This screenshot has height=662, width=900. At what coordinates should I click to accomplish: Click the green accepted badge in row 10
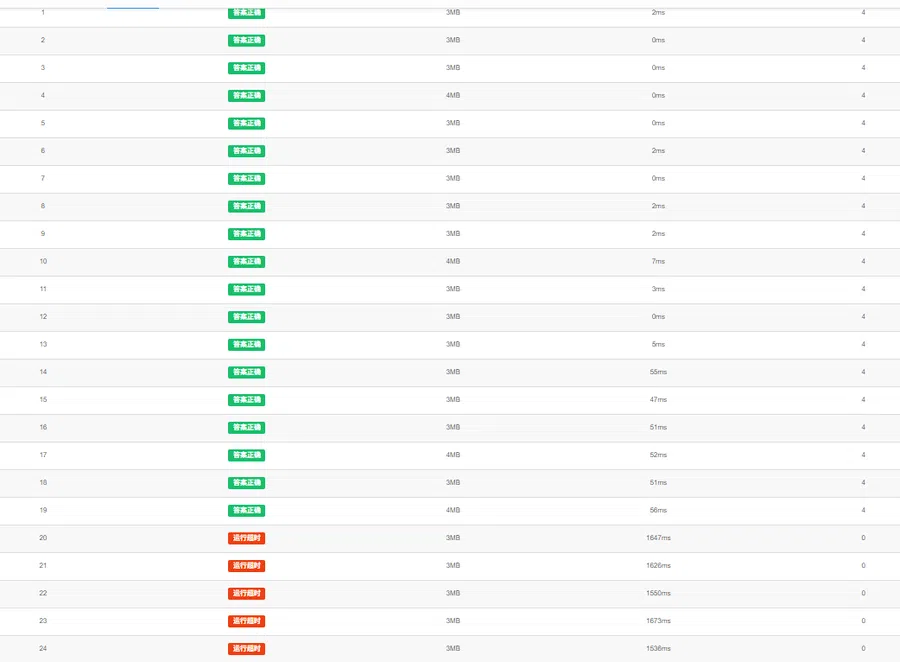tap(246, 261)
